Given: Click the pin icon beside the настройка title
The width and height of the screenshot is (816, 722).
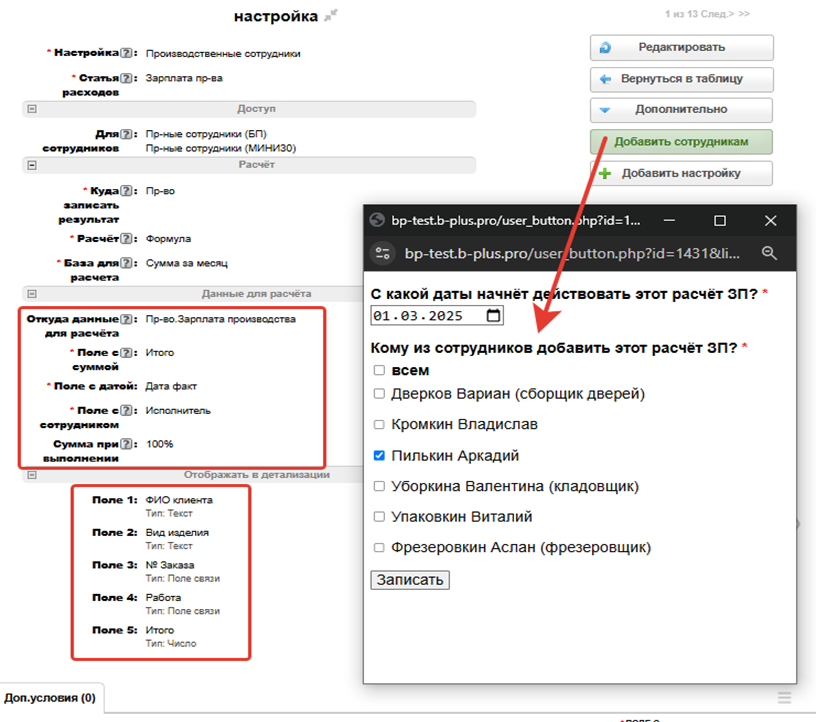Looking at the screenshot, I should click(331, 15).
